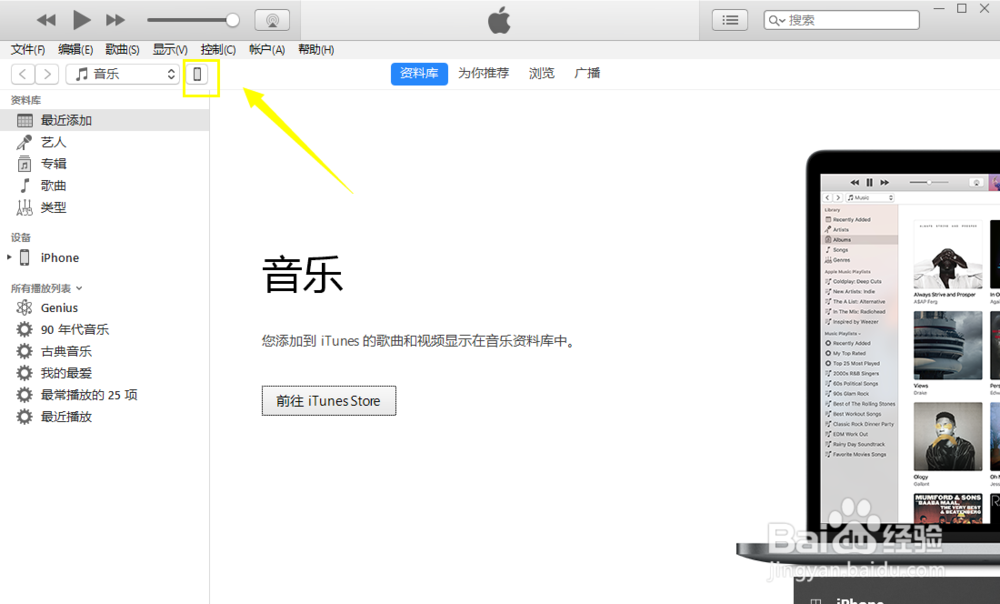Open the AirPlay output button
1000x604 pixels.
click(272, 20)
